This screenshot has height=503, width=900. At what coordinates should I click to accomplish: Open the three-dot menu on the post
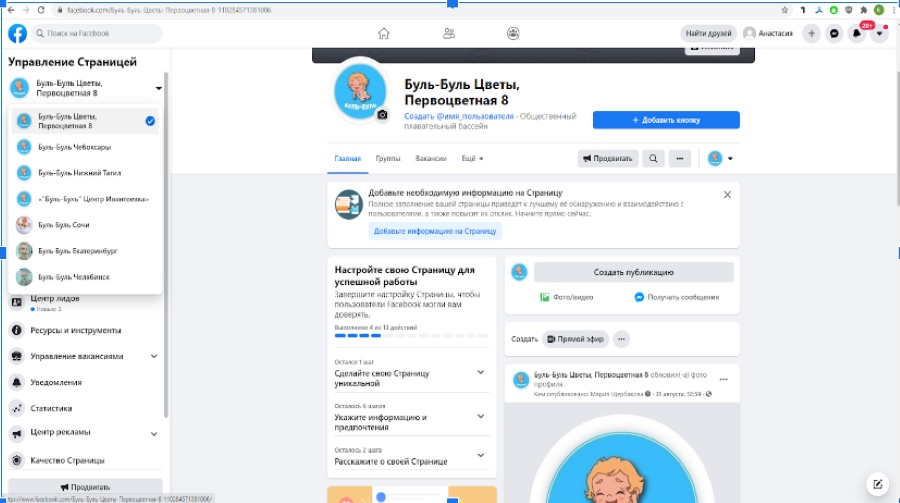click(x=724, y=380)
